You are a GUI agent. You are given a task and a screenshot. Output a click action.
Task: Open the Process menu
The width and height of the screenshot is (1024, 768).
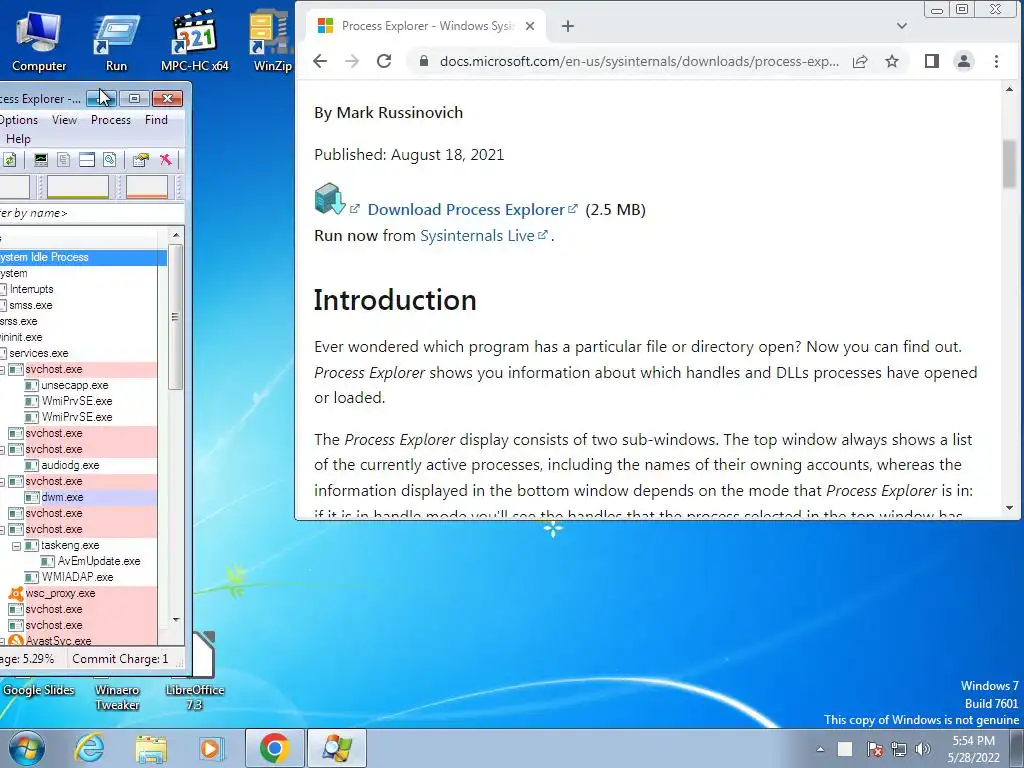click(x=110, y=120)
